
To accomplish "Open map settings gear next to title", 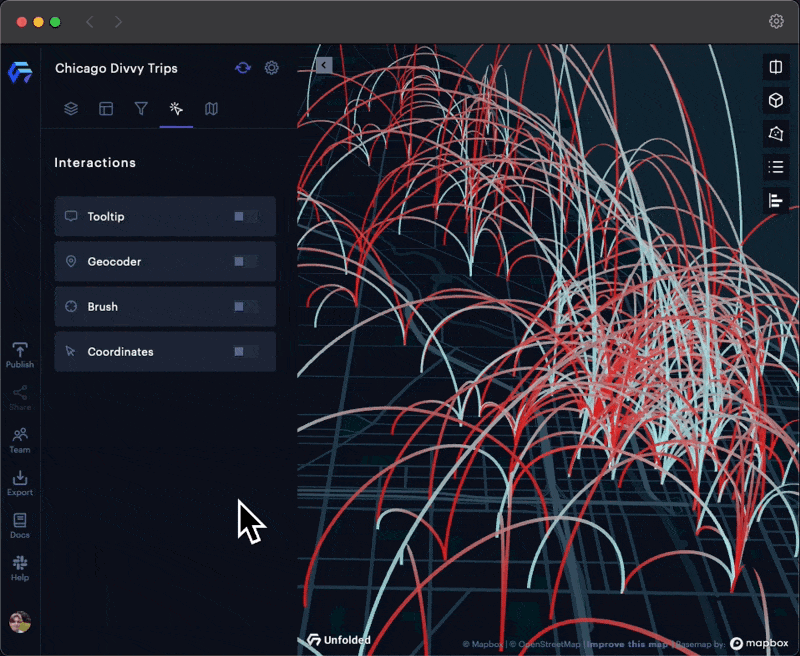I will pyautogui.click(x=271, y=68).
